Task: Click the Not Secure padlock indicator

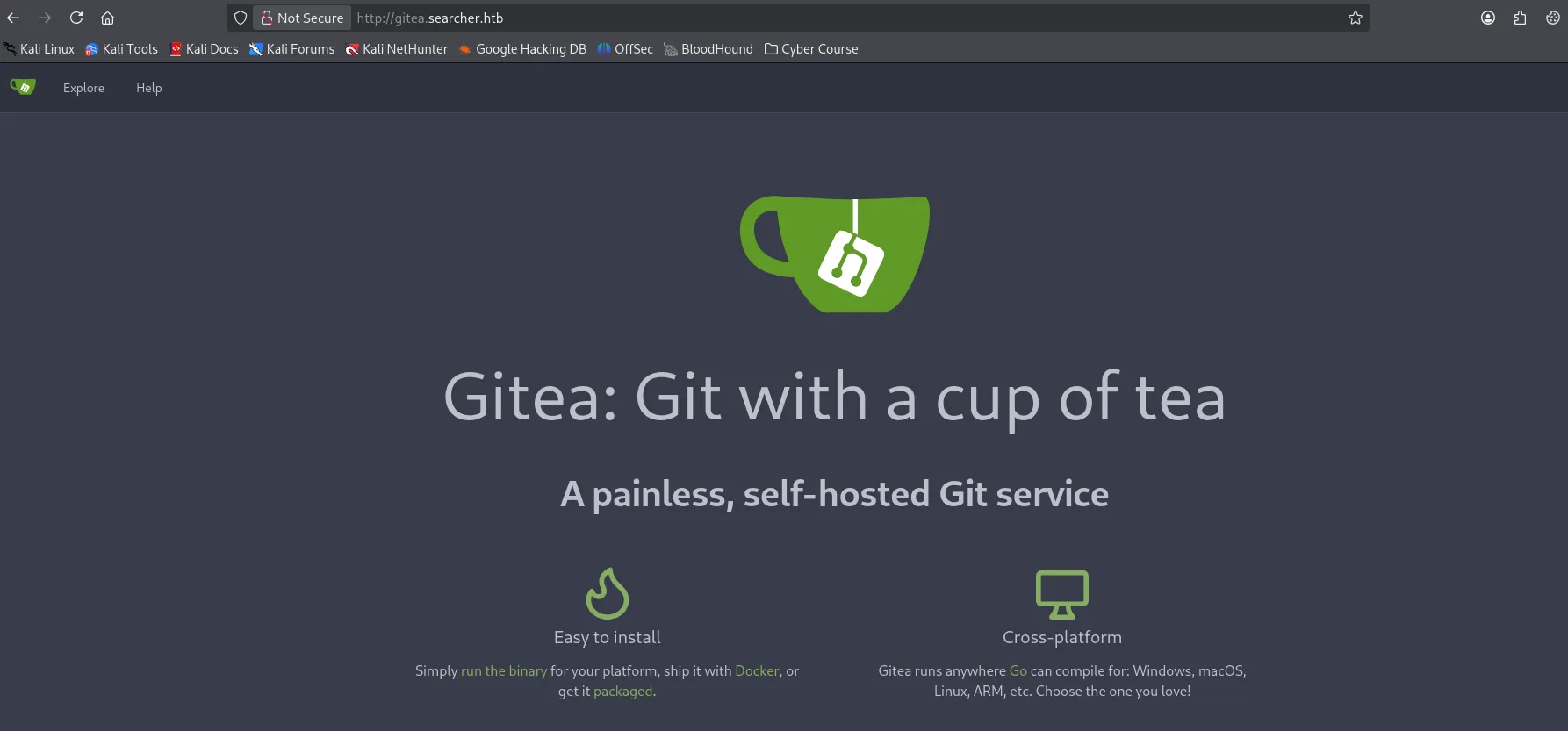Action: tap(302, 18)
